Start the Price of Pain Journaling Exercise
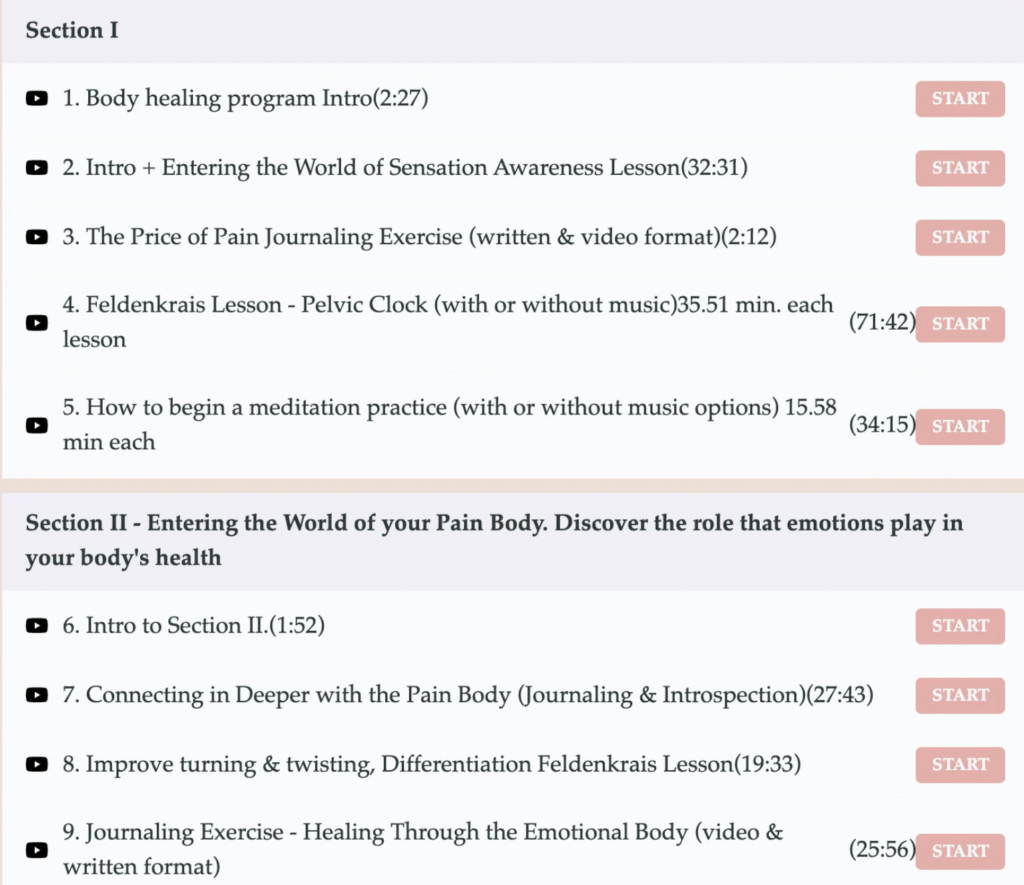The height and width of the screenshot is (885, 1024). pyautogui.click(x=960, y=237)
